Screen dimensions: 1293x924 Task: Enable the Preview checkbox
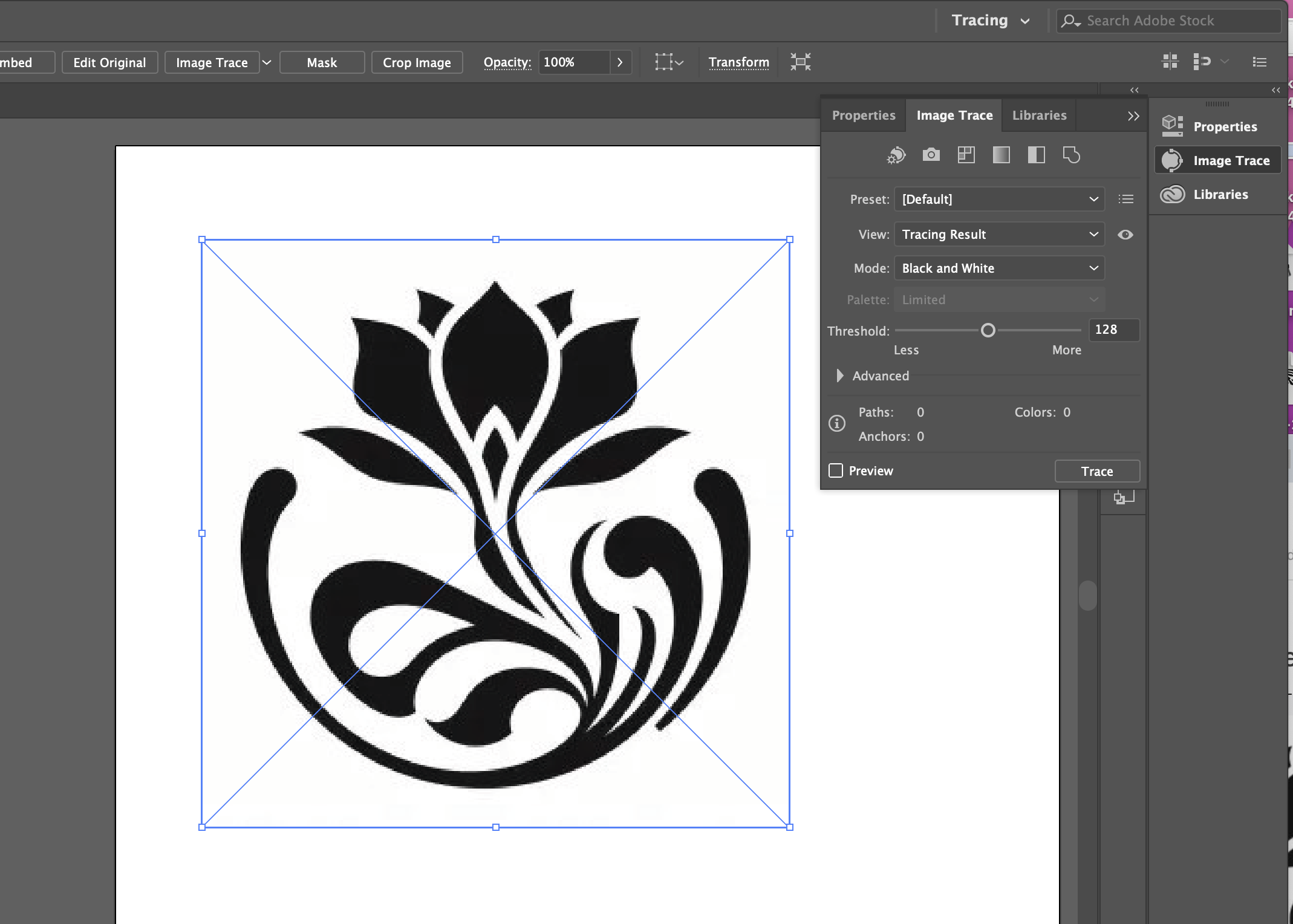click(x=836, y=470)
